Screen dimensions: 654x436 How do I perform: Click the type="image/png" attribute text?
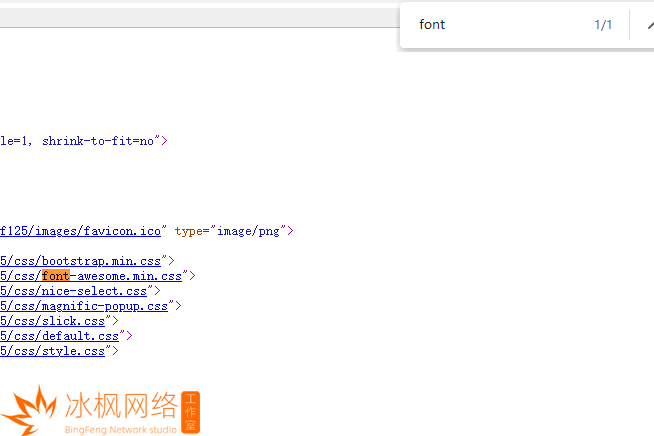pos(228,231)
